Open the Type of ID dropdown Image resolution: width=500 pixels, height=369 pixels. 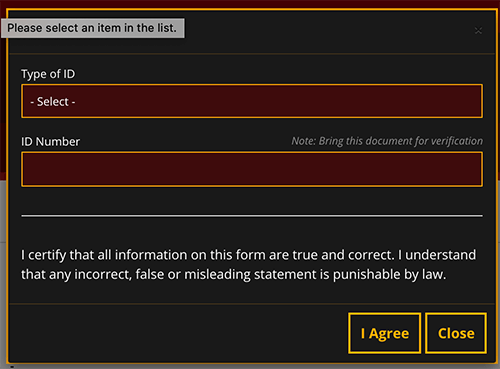coord(252,101)
